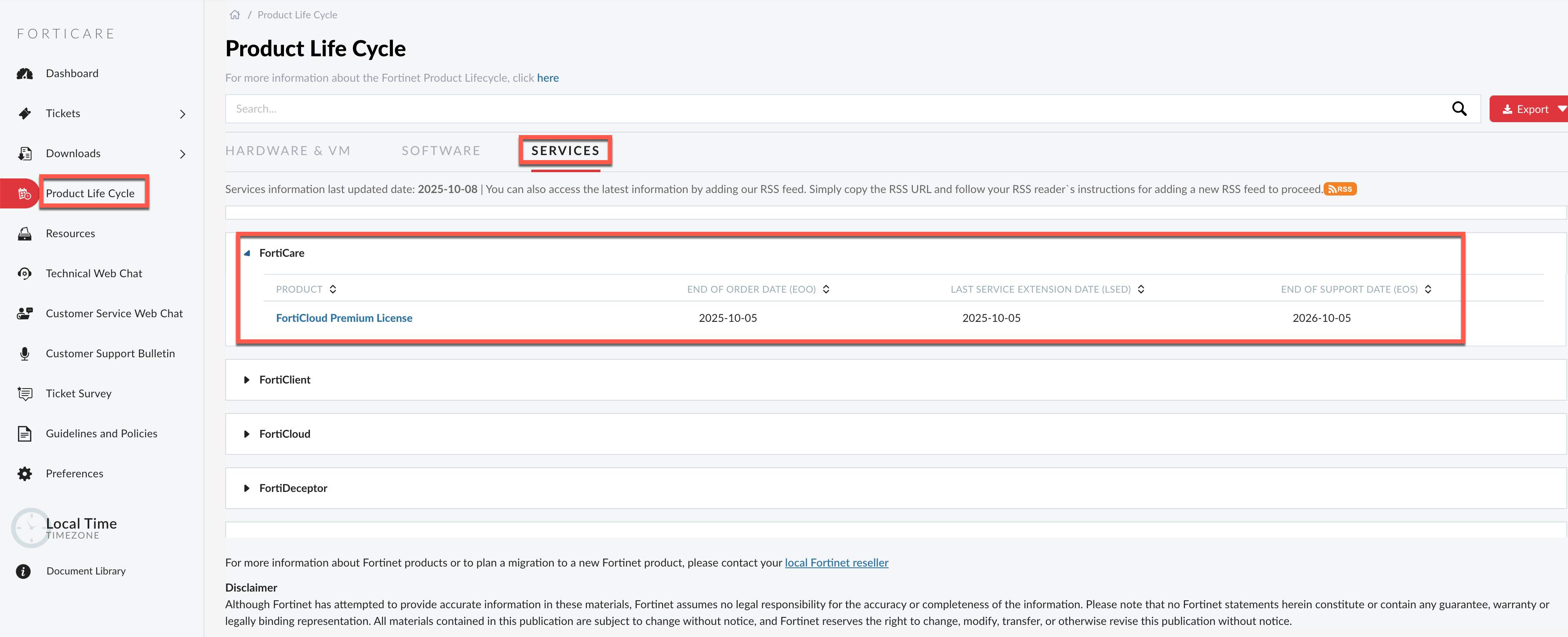Click the search magnifier icon
The image size is (1568, 637).
tap(1458, 109)
